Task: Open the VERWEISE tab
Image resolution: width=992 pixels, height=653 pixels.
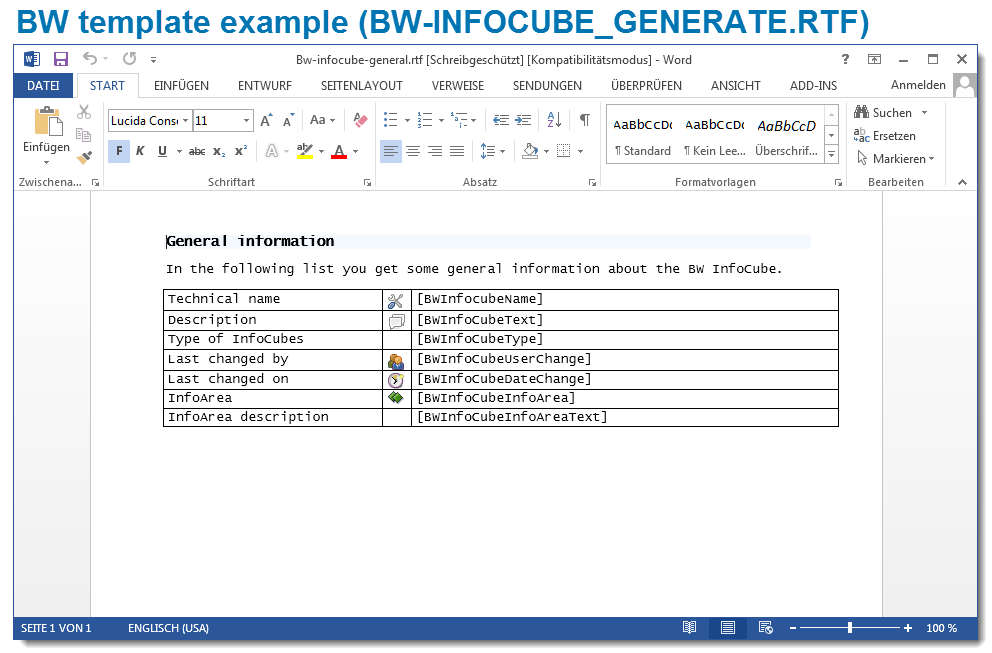Action: (x=457, y=85)
